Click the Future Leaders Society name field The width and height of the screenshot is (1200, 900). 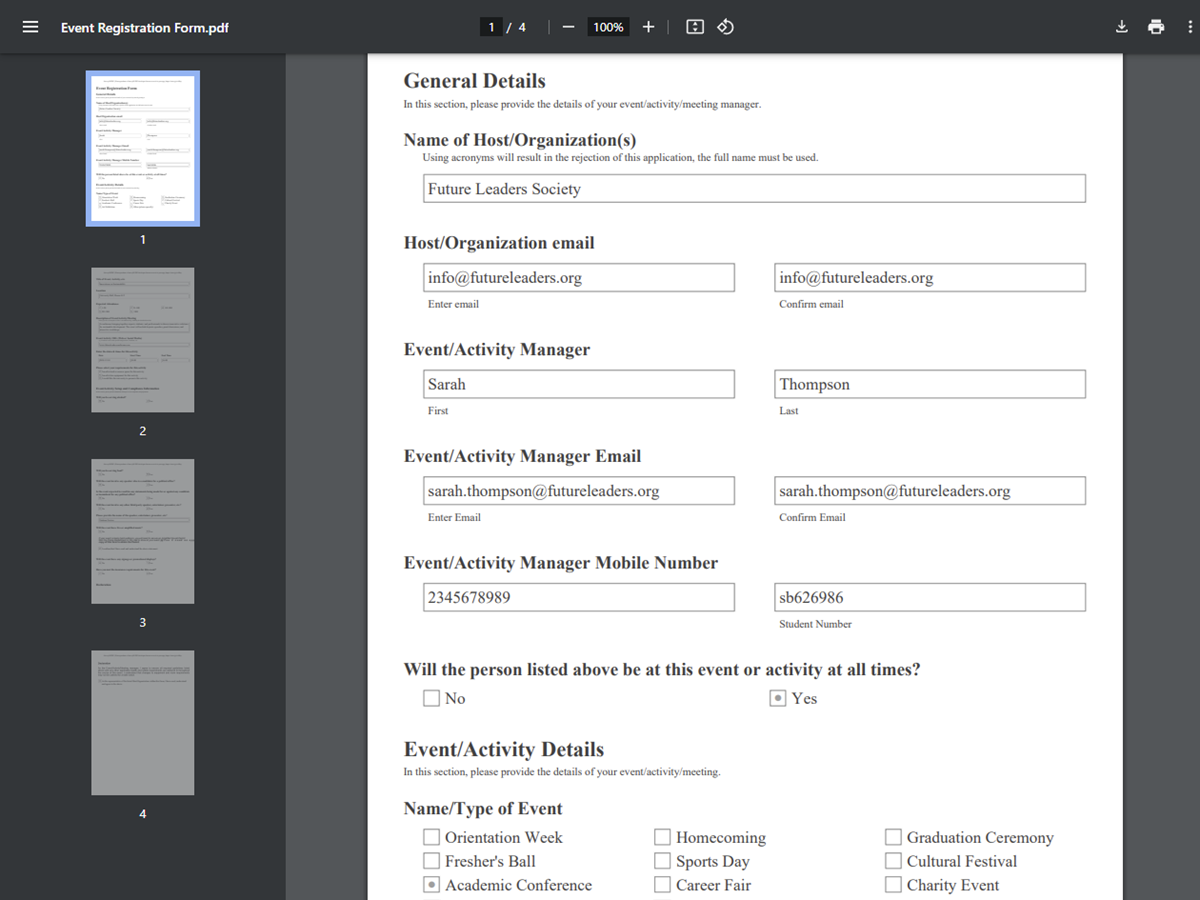(754, 188)
